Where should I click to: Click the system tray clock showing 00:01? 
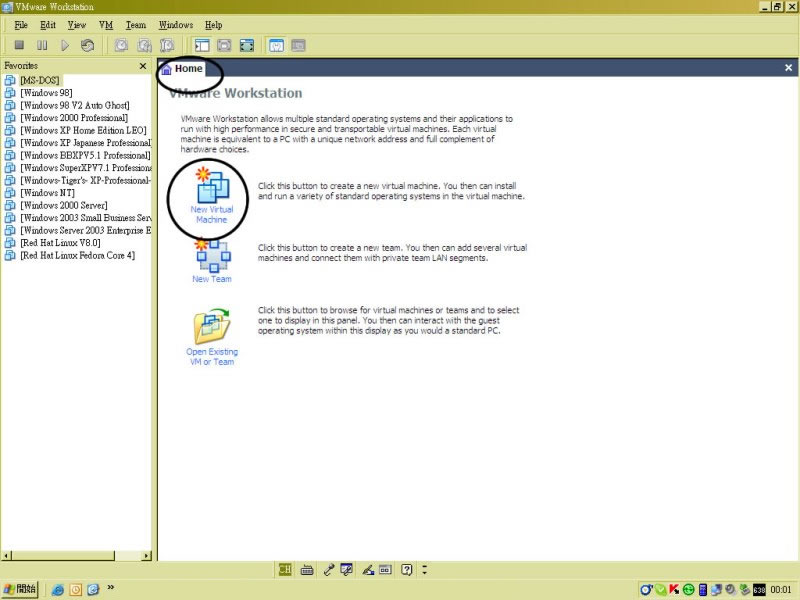point(781,590)
